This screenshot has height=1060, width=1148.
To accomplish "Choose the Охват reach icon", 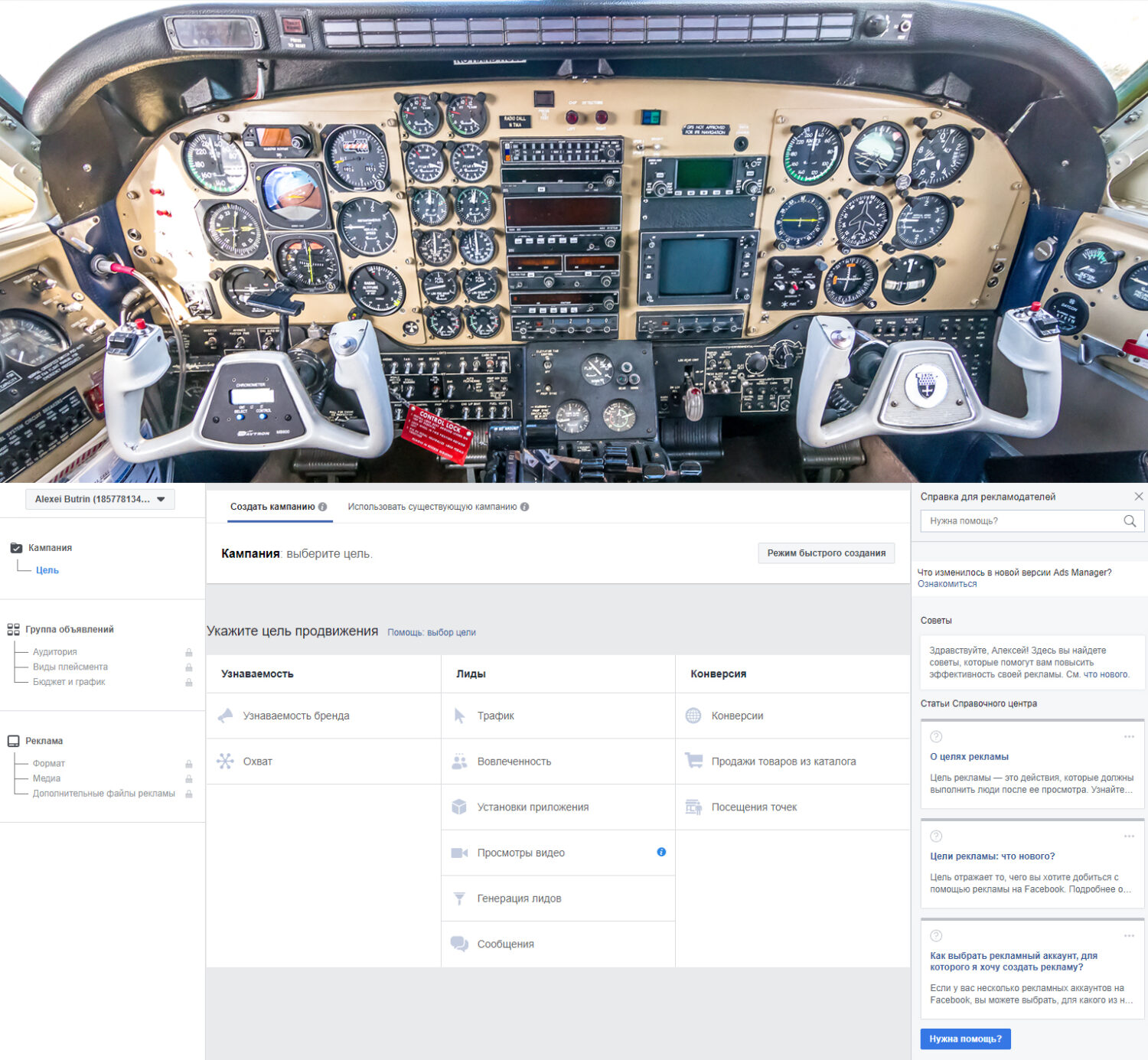I will click(225, 762).
